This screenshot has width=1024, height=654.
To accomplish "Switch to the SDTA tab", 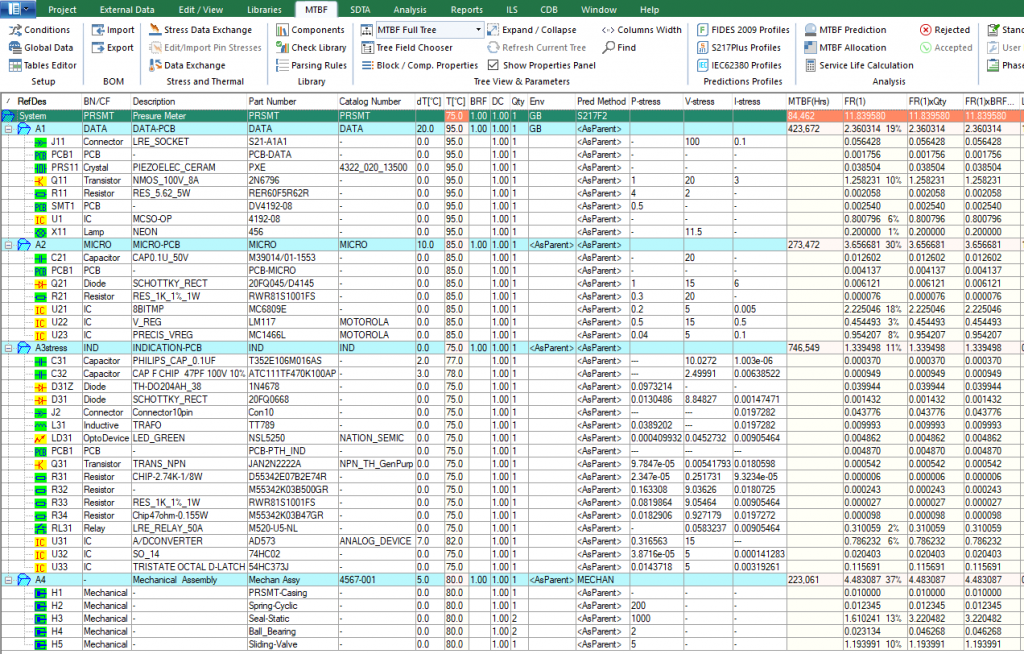I will click(360, 10).
